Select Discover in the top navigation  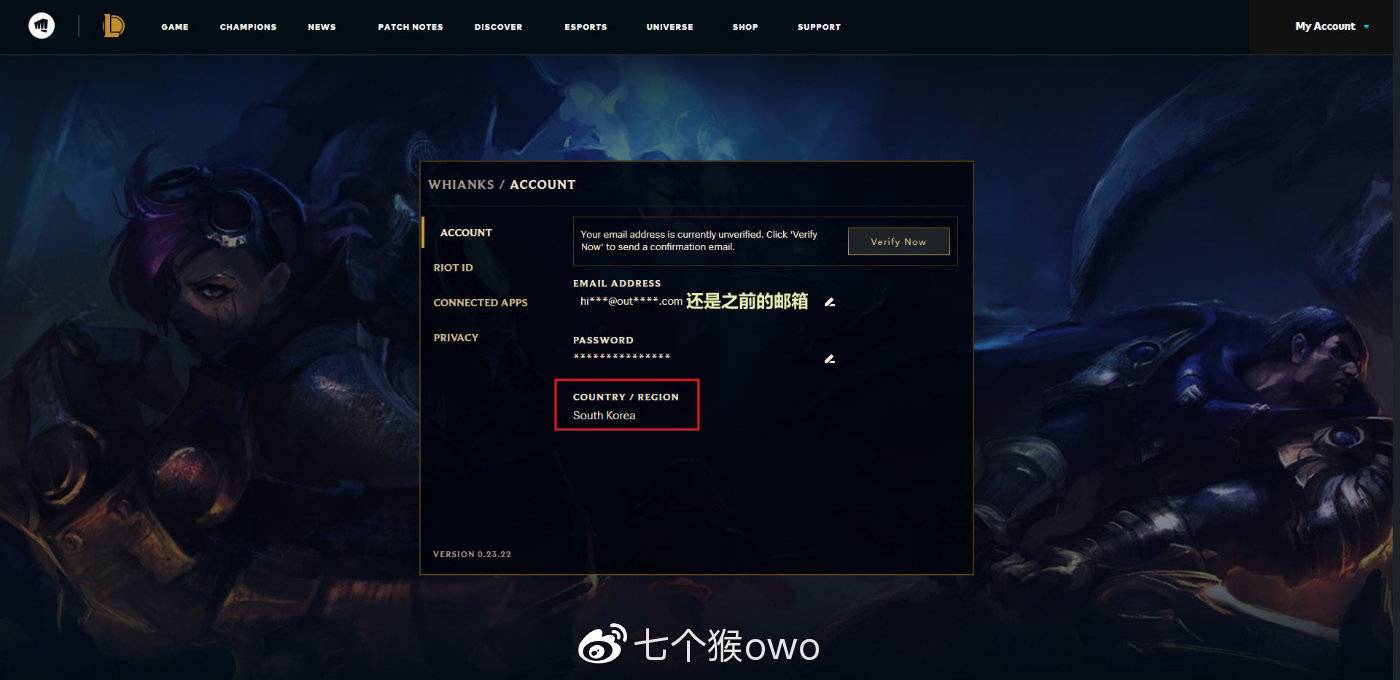tap(498, 27)
